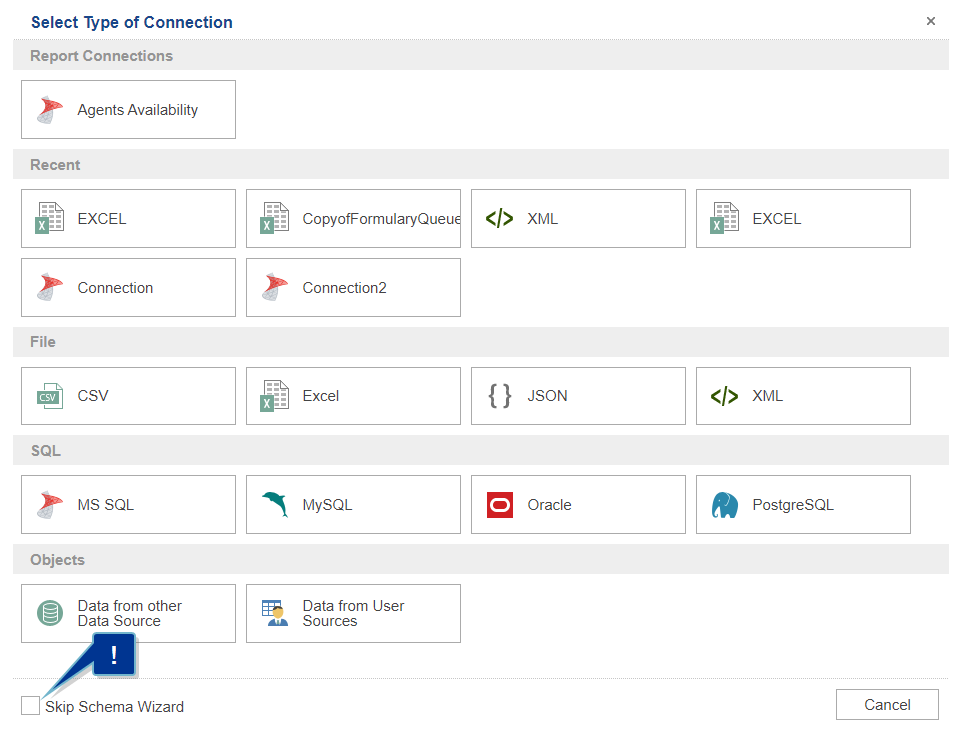Enable the Skip Schema Wizard checkbox
Viewport: 961px width, 744px height.
coord(30,705)
